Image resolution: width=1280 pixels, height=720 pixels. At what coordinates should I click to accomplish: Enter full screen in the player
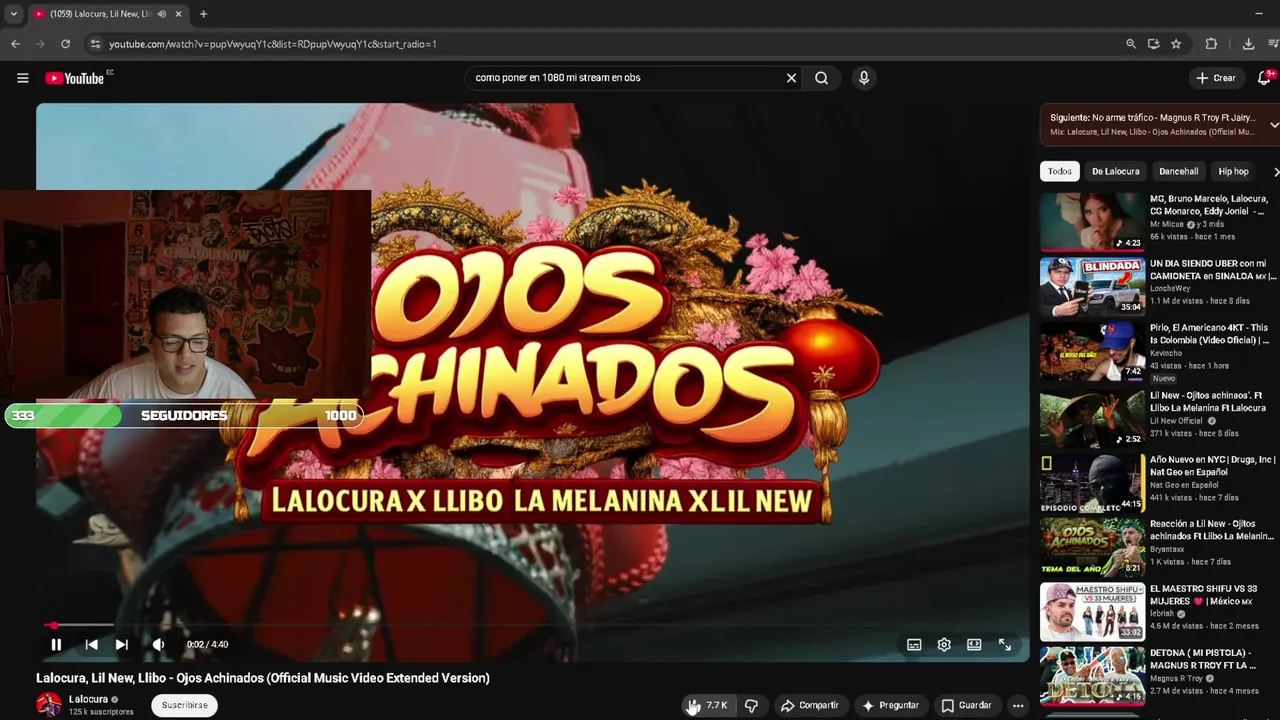(1005, 645)
